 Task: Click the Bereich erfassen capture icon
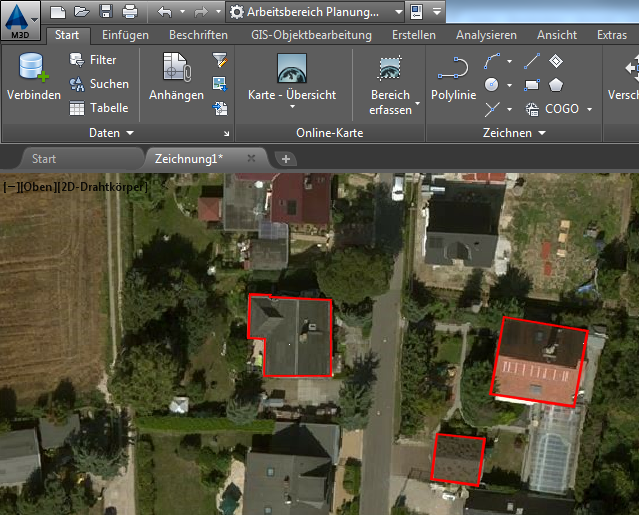pos(390,69)
